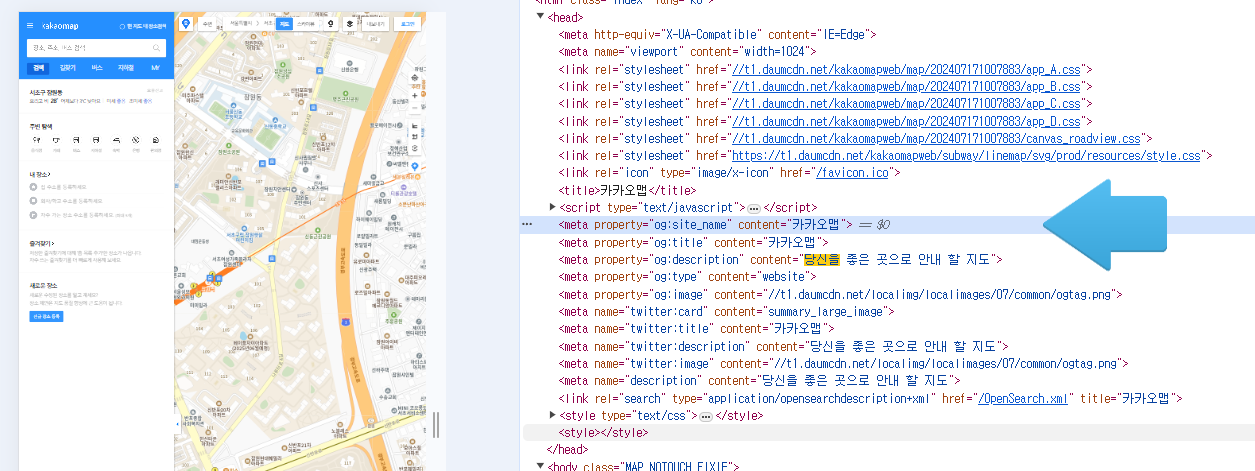The width and height of the screenshot is (1255, 471).
Task: Open the app_B.css stylesheet link
Action: (x=907, y=86)
